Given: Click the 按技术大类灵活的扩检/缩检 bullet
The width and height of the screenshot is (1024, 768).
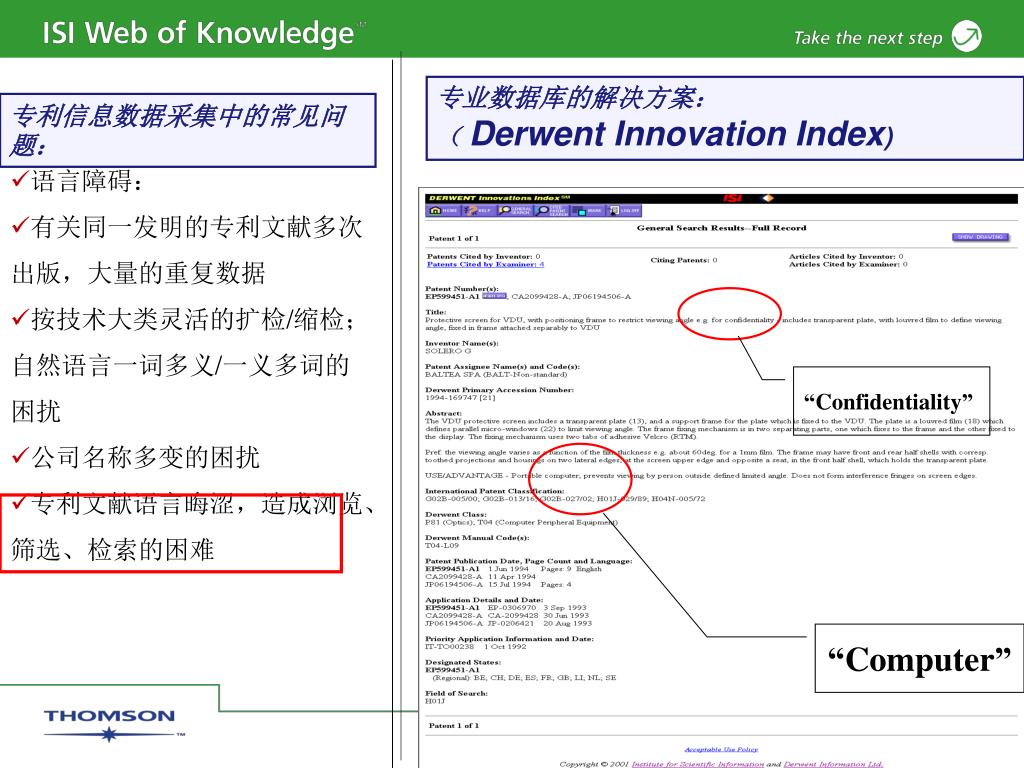Looking at the screenshot, I should pyautogui.click(x=184, y=319).
